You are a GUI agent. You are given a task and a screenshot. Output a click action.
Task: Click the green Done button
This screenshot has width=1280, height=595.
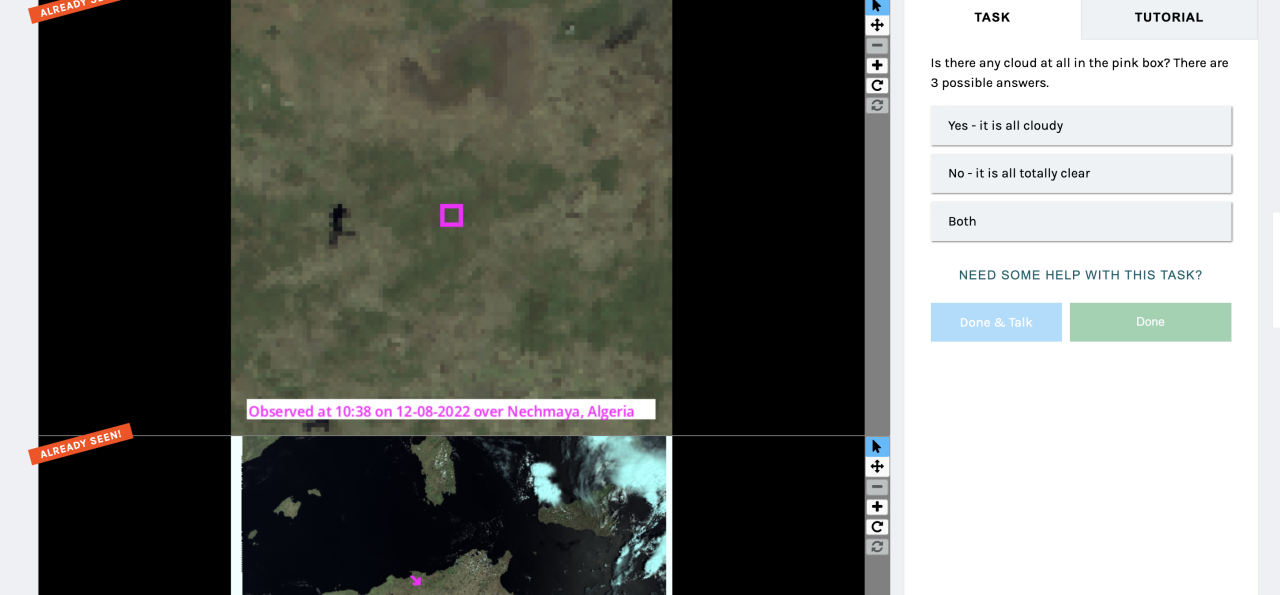click(1150, 322)
